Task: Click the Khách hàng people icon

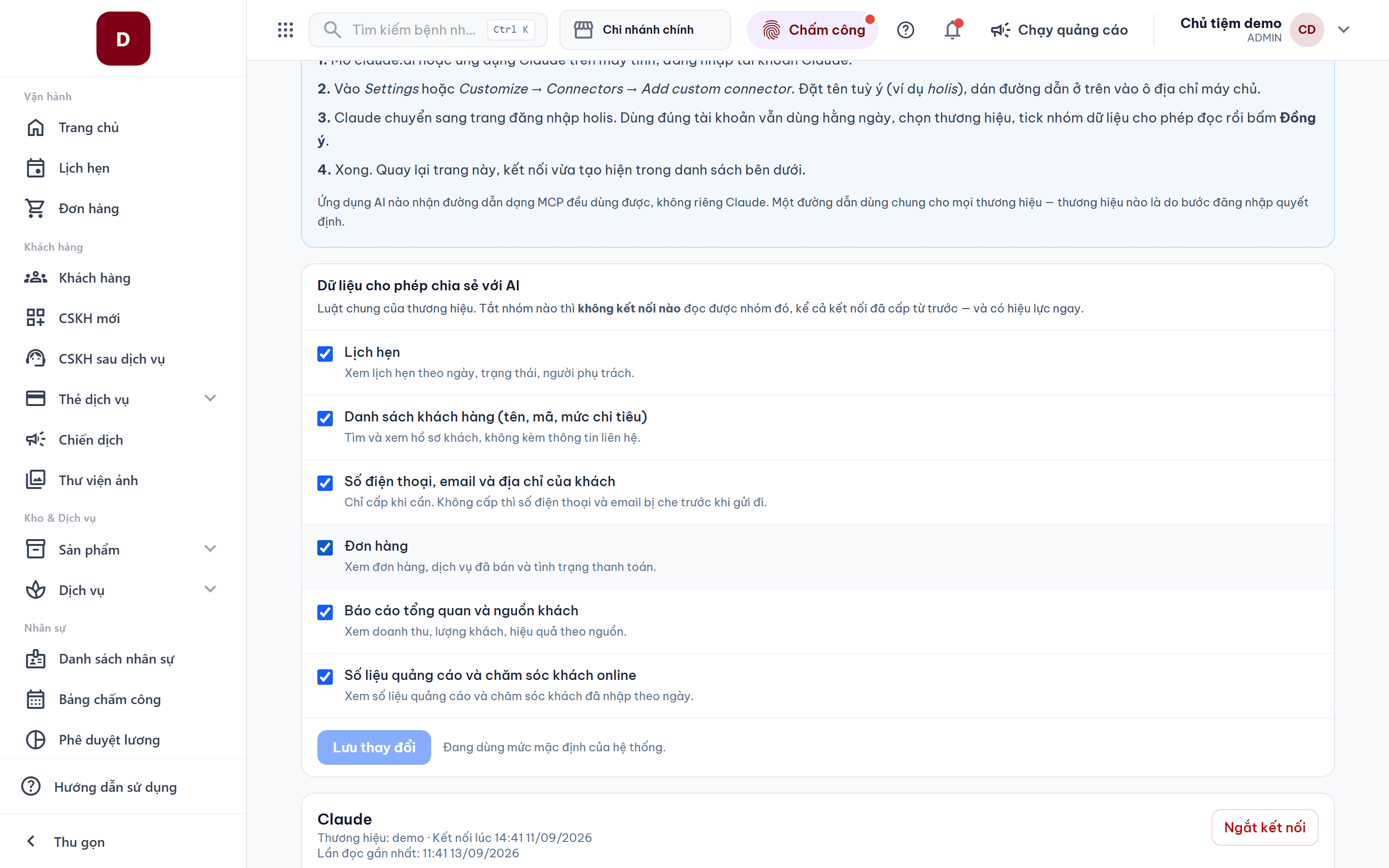Action: (36, 278)
